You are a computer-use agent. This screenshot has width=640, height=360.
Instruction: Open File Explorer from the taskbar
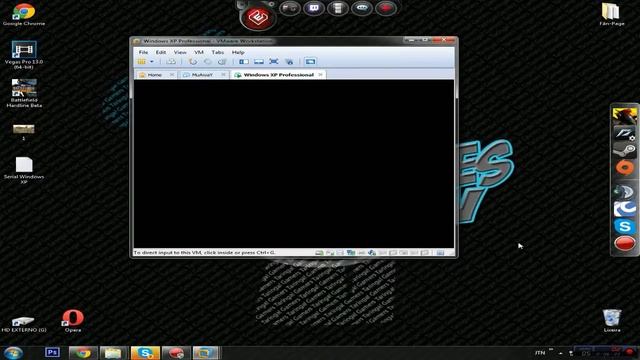(113, 353)
